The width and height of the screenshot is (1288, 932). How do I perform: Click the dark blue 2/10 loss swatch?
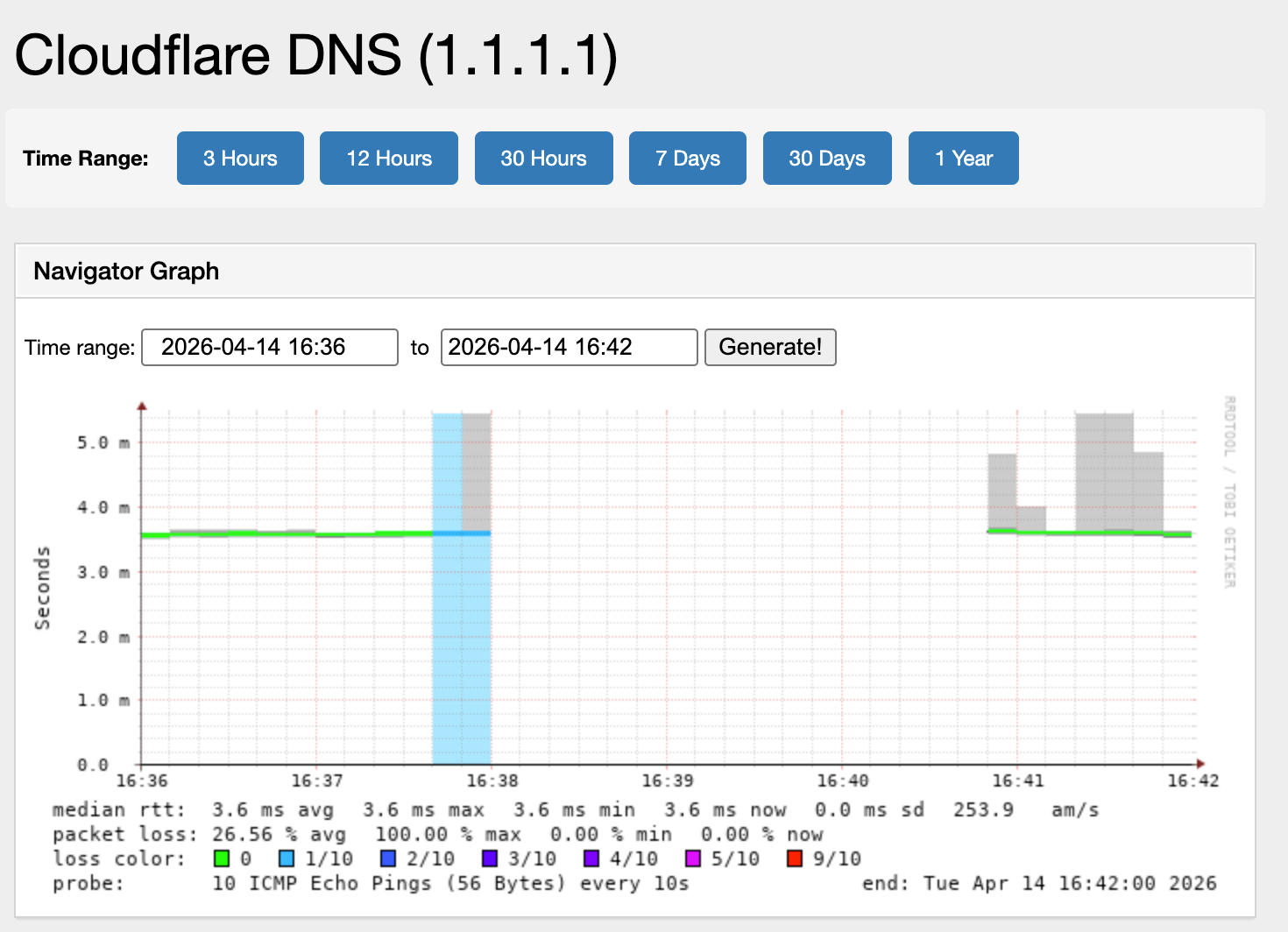click(386, 858)
